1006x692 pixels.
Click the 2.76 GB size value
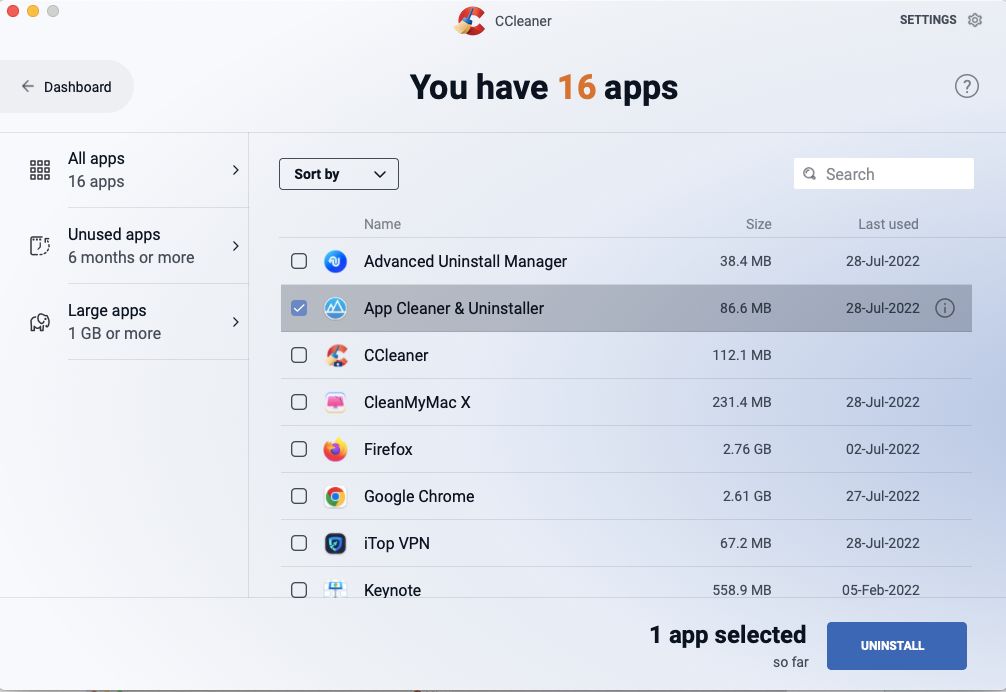coord(747,449)
